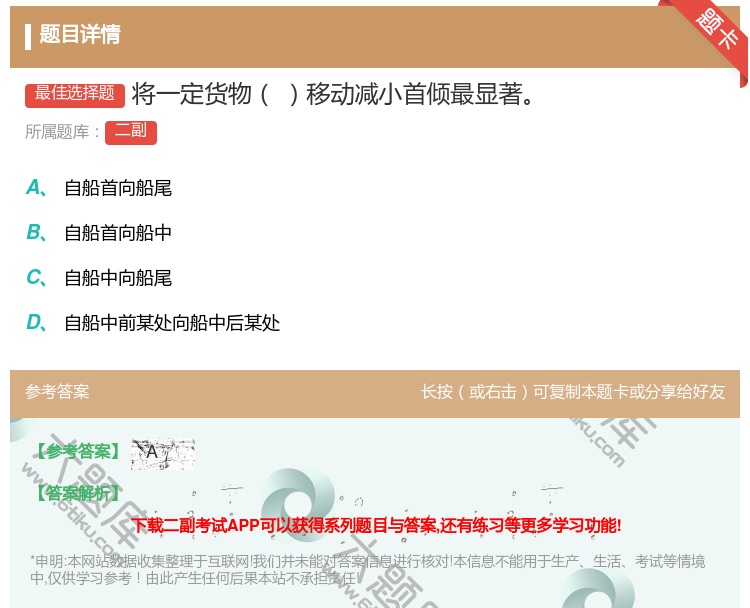The image size is (750, 608).
Task: Click the 最佳选择题 question type badge
Action: (x=75, y=95)
